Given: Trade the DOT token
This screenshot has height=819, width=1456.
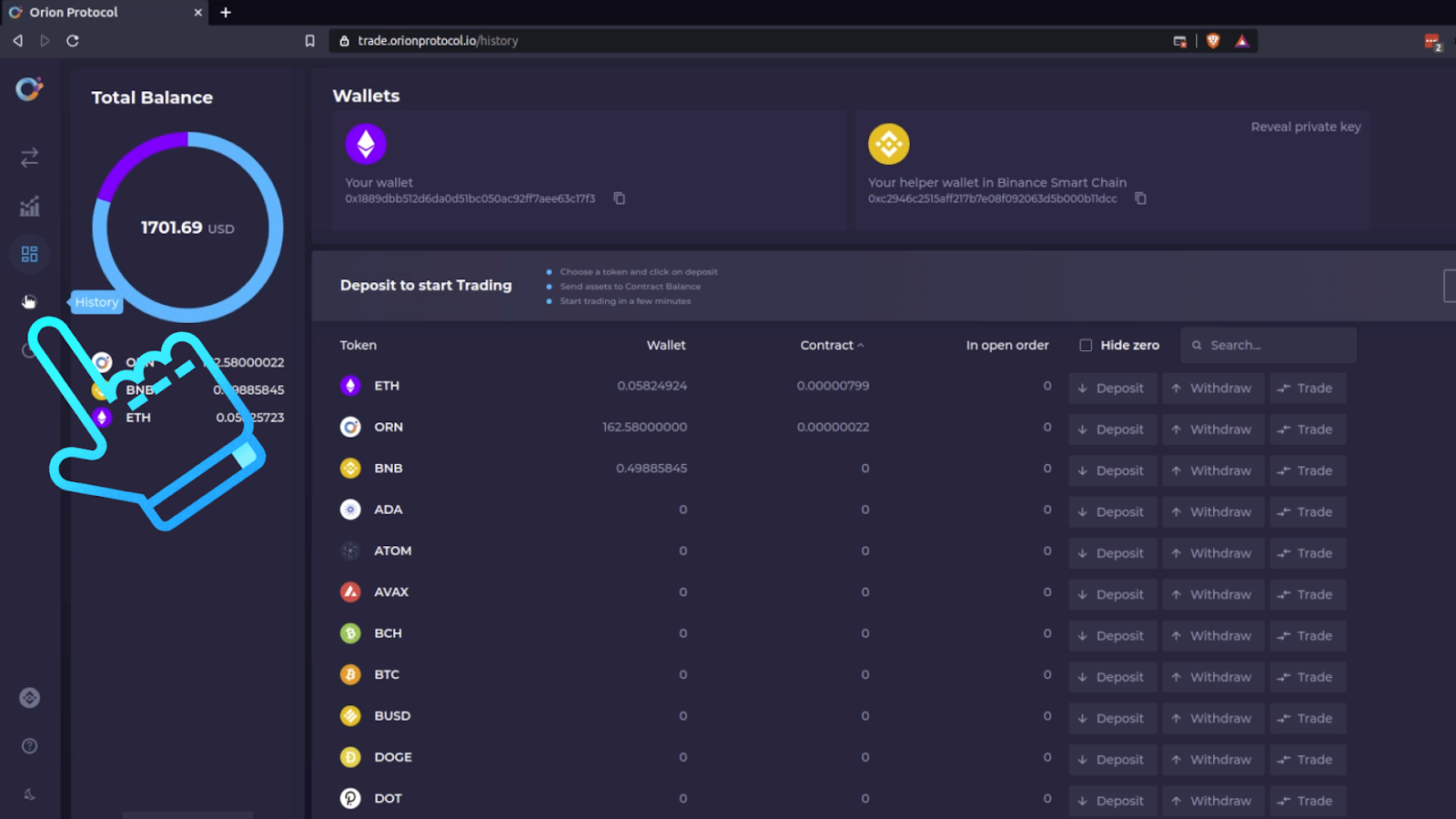Looking at the screenshot, I should click(x=1307, y=801).
